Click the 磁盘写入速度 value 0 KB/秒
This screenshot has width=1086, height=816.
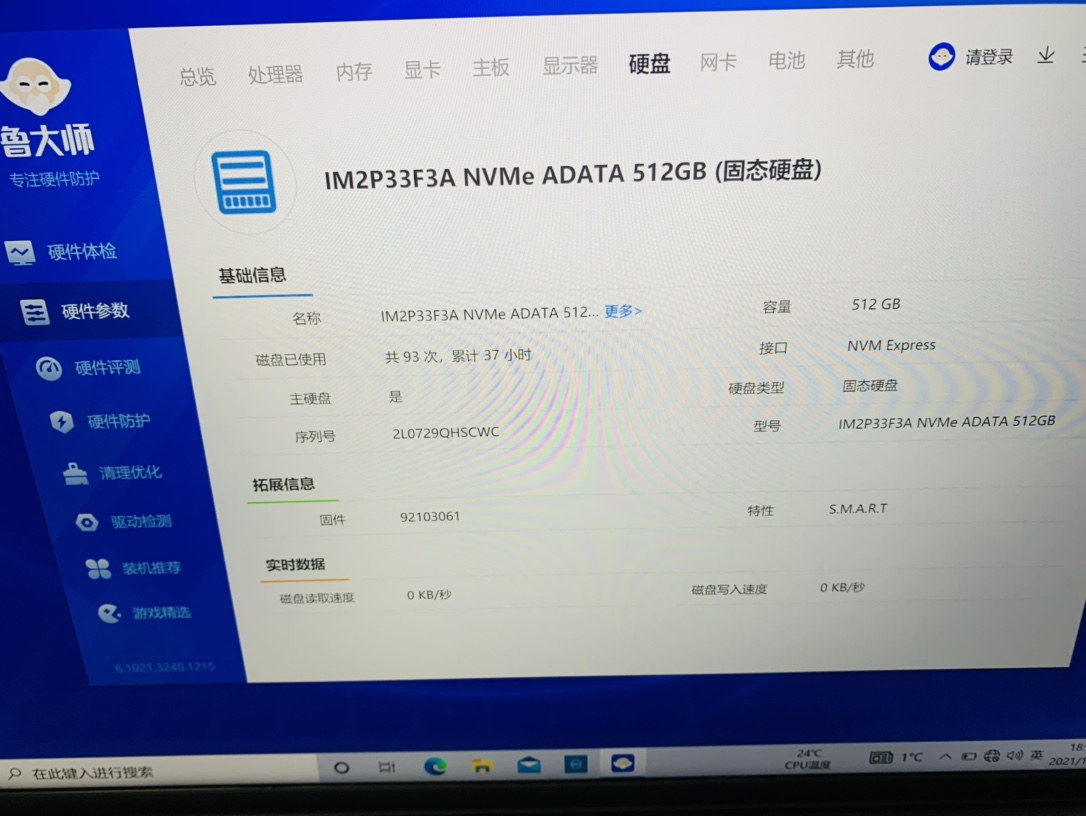pos(842,587)
